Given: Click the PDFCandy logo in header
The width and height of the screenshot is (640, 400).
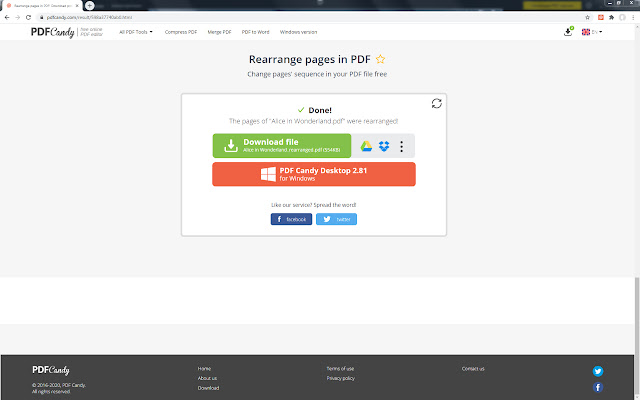Looking at the screenshot, I should click(x=53, y=32).
